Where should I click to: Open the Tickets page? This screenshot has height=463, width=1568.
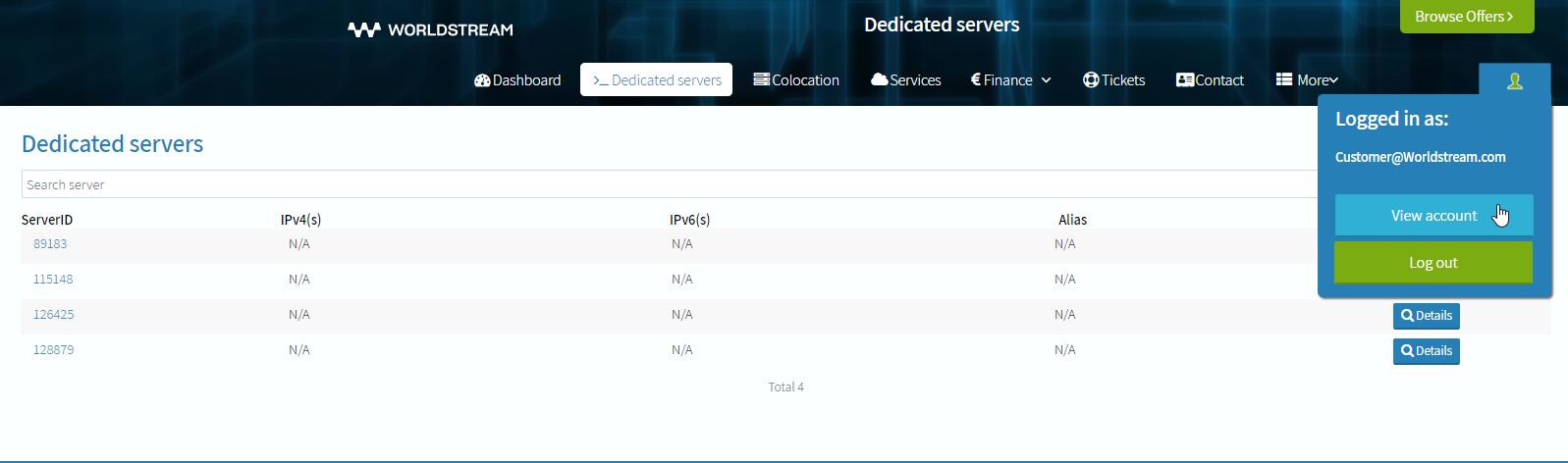[x=1113, y=80]
